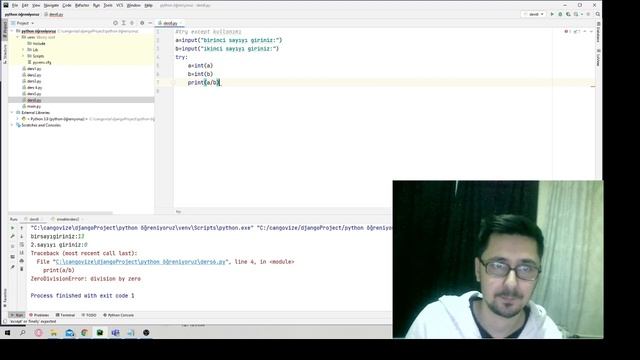Follow the ders6.py traceback link
This screenshot has height=360, width=640.
click(140, 262)
